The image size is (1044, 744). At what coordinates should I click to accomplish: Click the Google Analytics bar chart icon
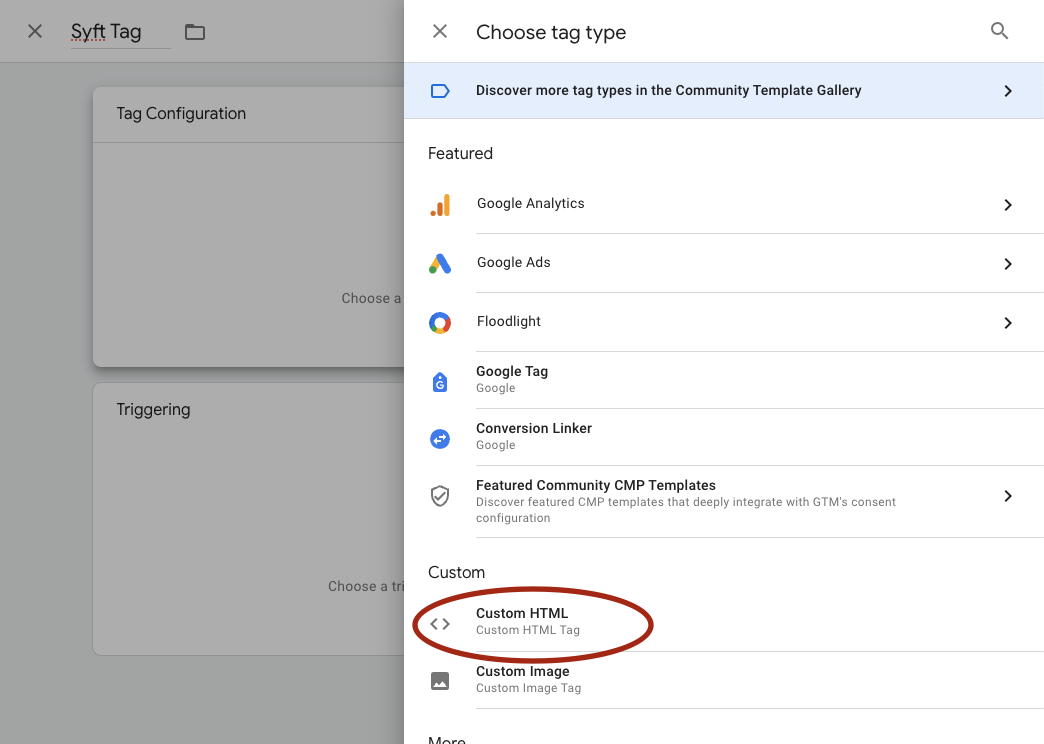pyautogui.click(x=440, y=205)
